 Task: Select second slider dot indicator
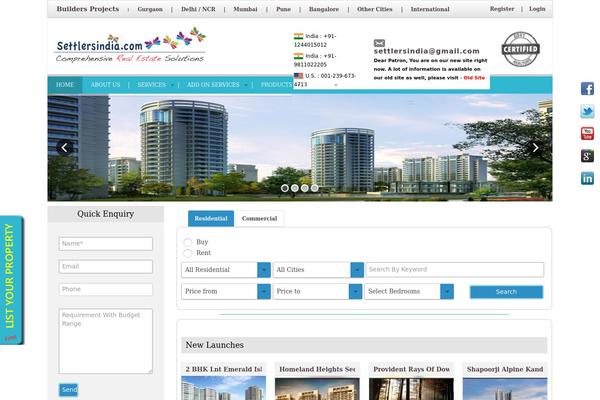[x=295, y=188]
